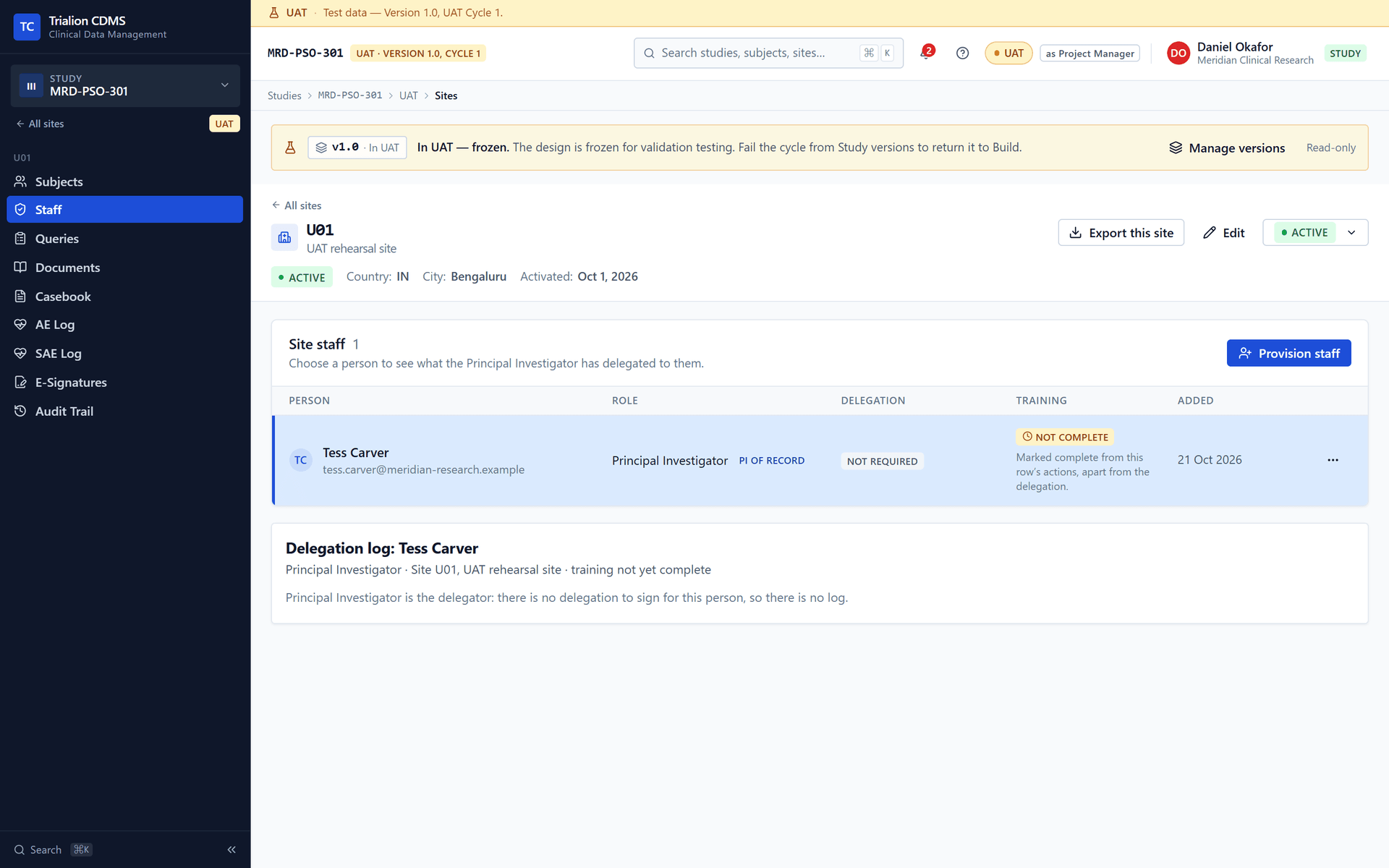The image size is (1389, 868).
Task: Open the ACTIVE site status dropdown
Action: pyautogui.click(x=1314, y=233)
